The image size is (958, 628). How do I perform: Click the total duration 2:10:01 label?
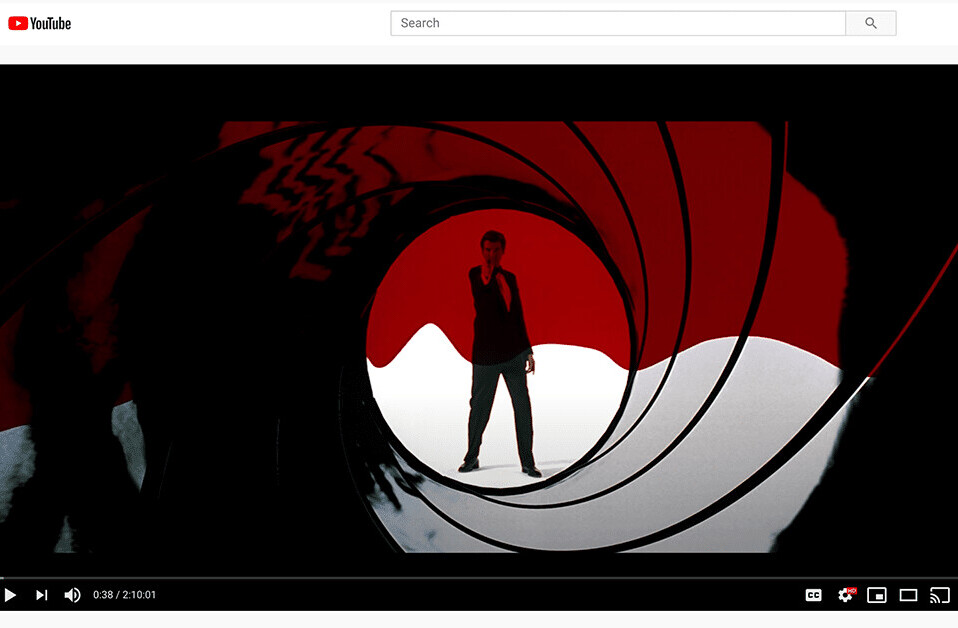(139, 595)
